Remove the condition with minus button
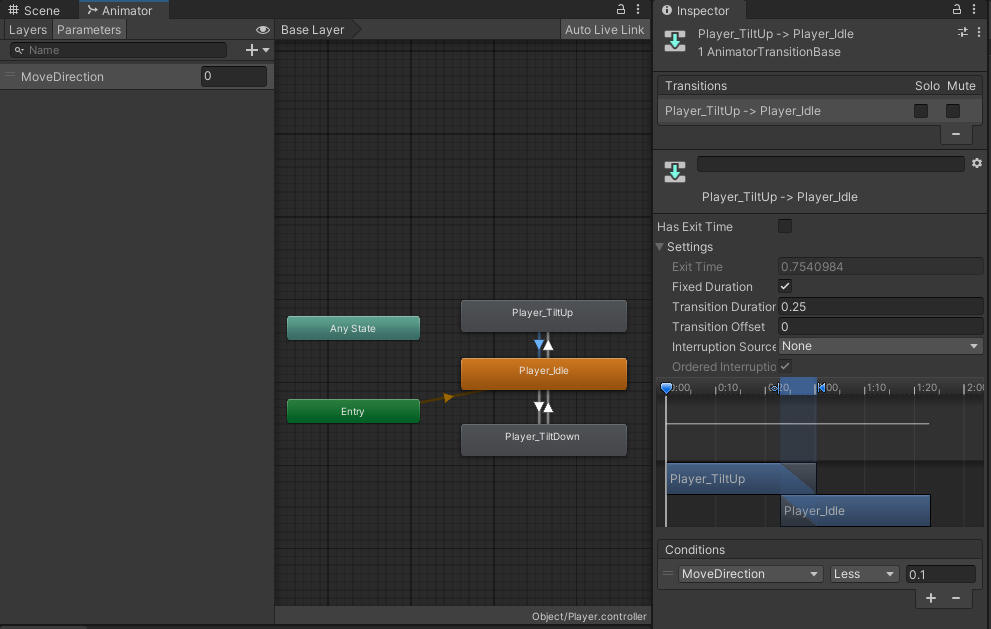Screen dimensions: 991x629 pyautogui.click(x=956, y=598)
